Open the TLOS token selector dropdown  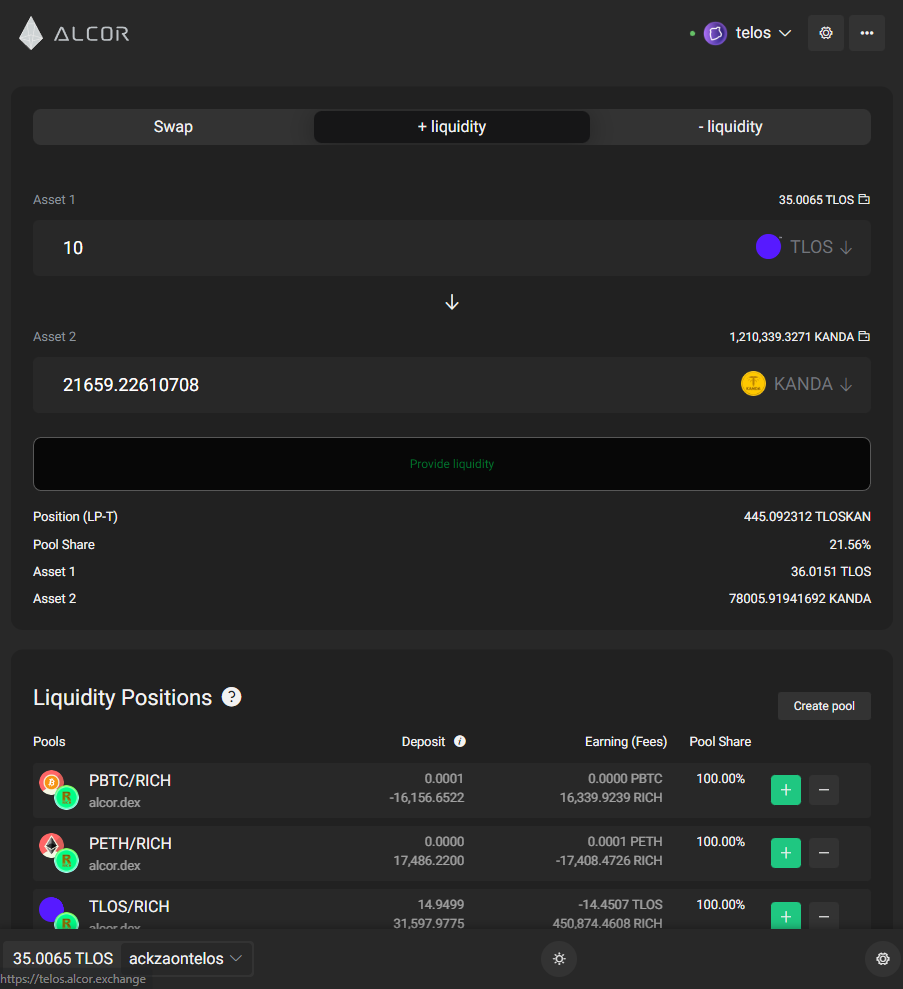pos(804,247)
